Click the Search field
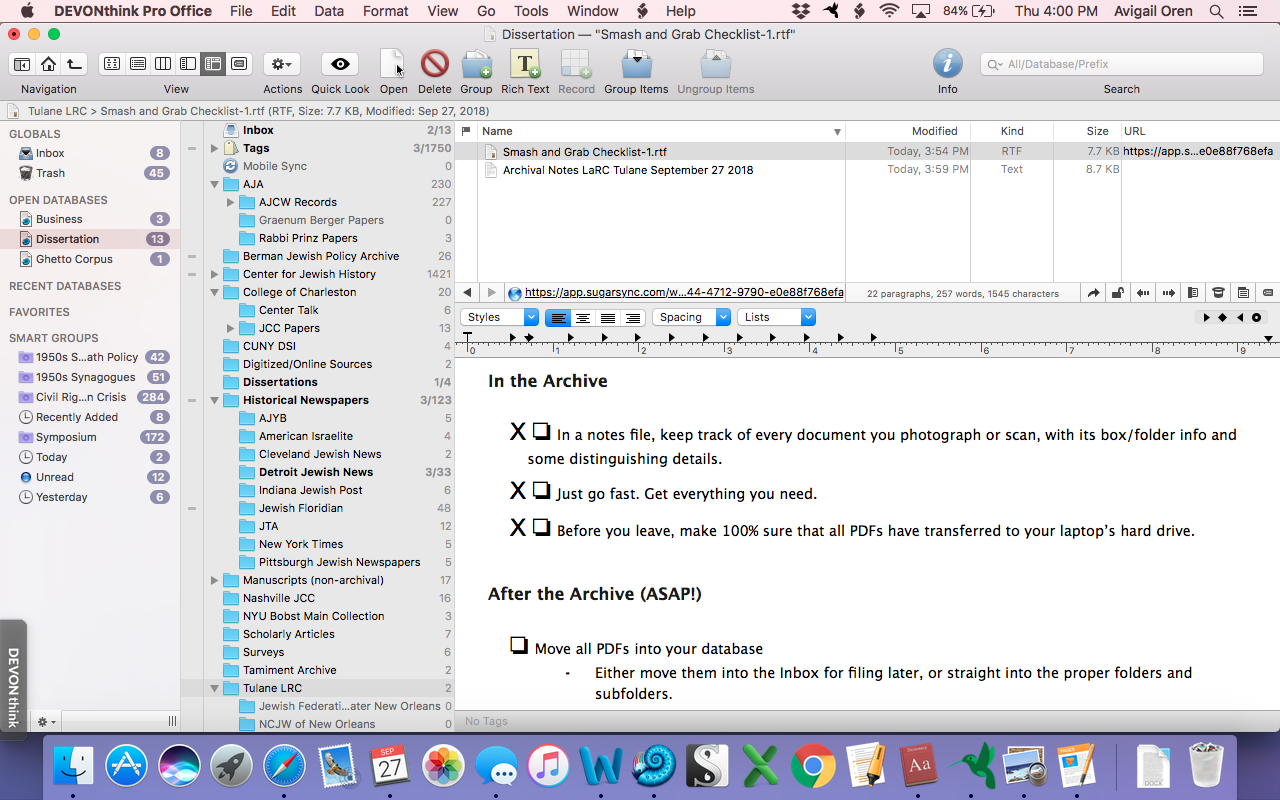The width and height of the screenshot is (1280, 800). (1122, 64)
